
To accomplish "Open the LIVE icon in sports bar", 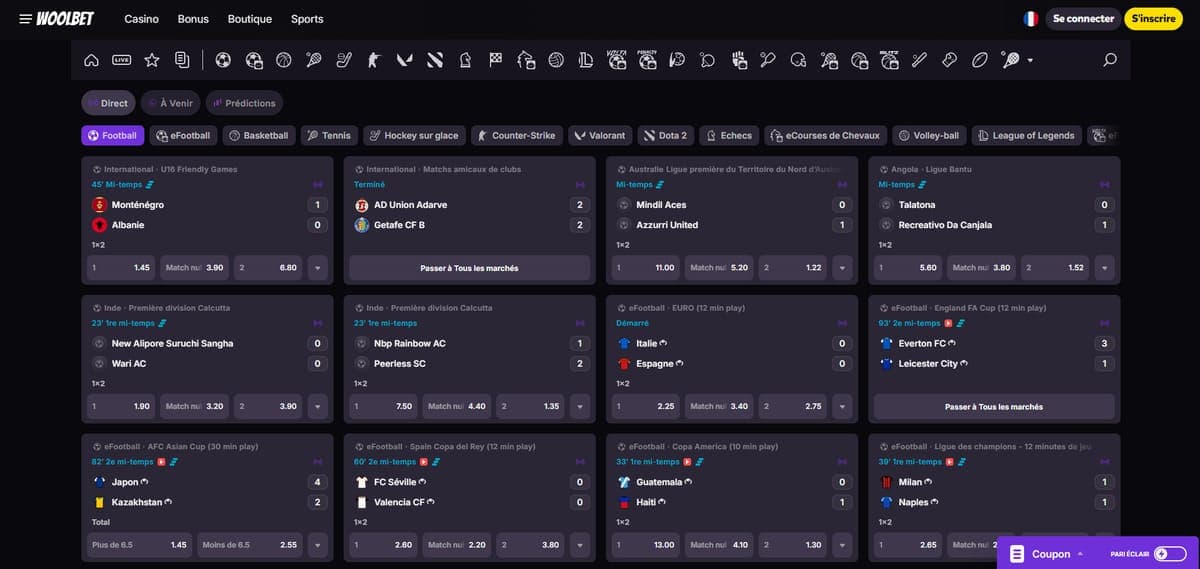I will click(122, 60).
